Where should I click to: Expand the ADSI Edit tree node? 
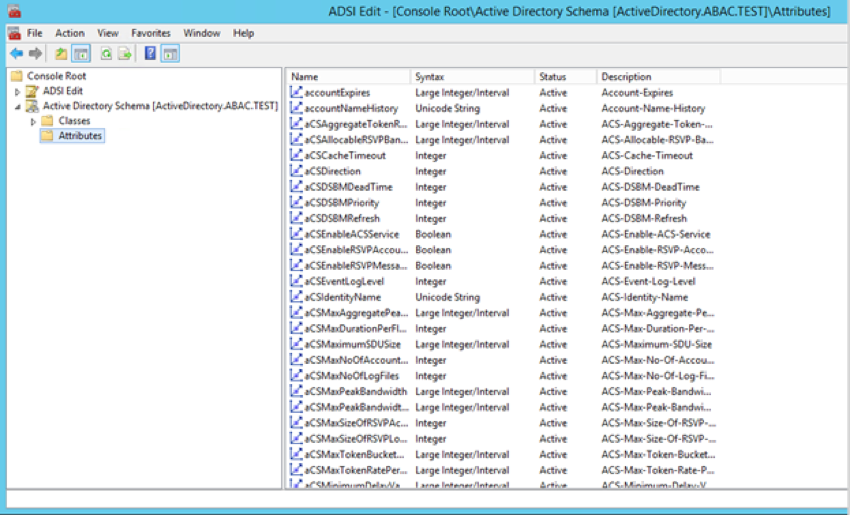pyautogui.click(x=17, y=92)
